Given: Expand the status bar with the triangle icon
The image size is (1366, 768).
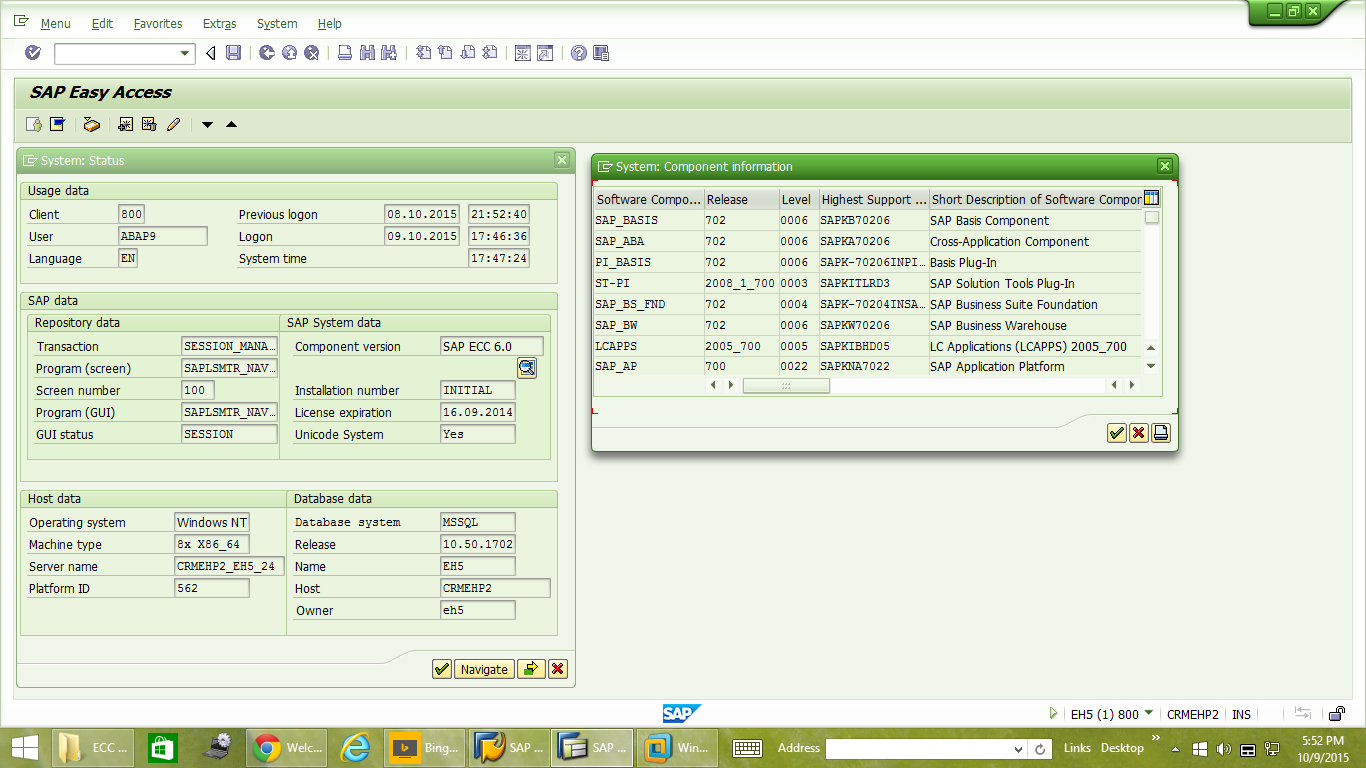Looking at the screenshot, I should tap(1053, 714).
